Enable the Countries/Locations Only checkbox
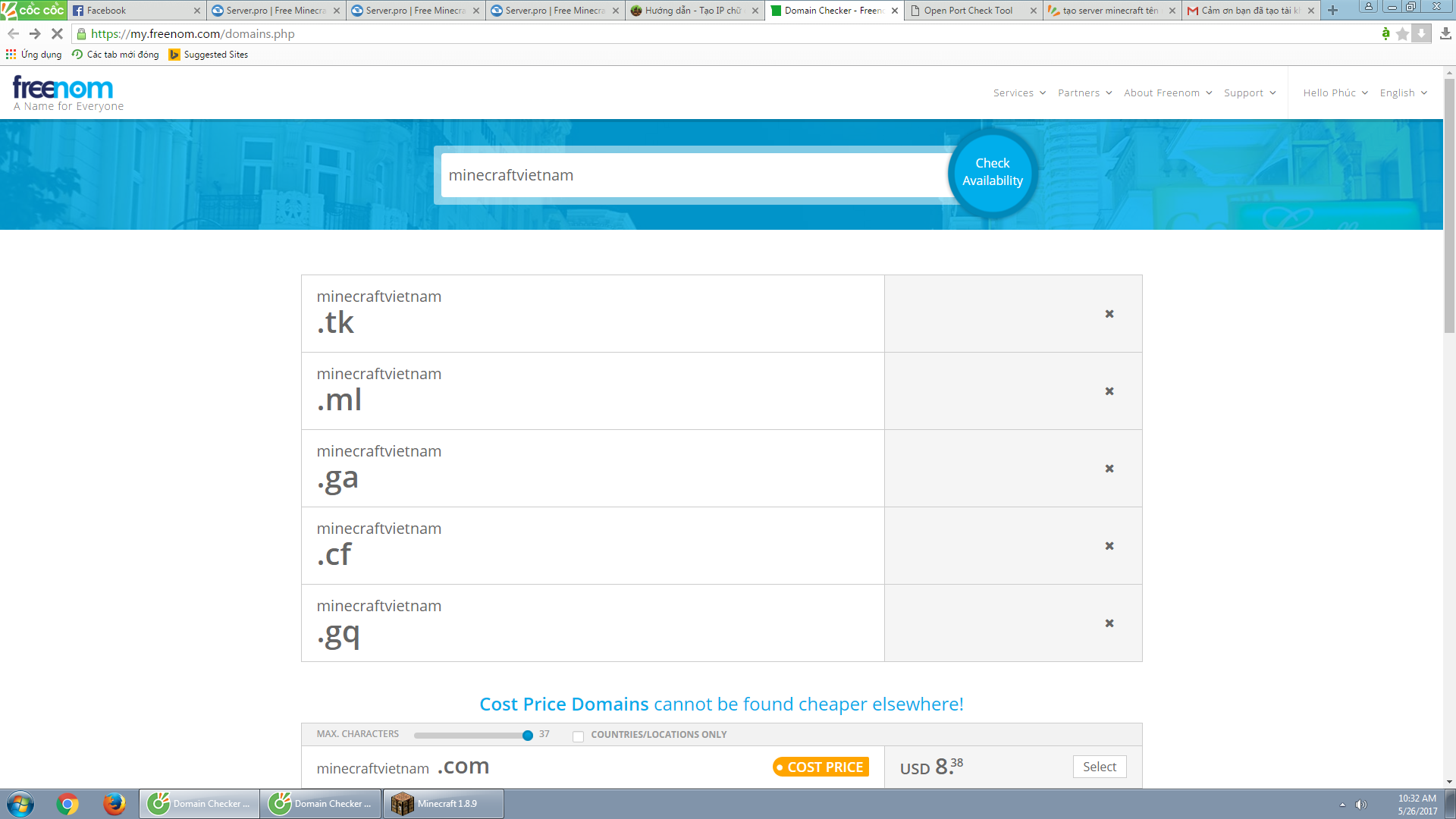The width and height of the screenshot is (1456, 819). (578, 736)
